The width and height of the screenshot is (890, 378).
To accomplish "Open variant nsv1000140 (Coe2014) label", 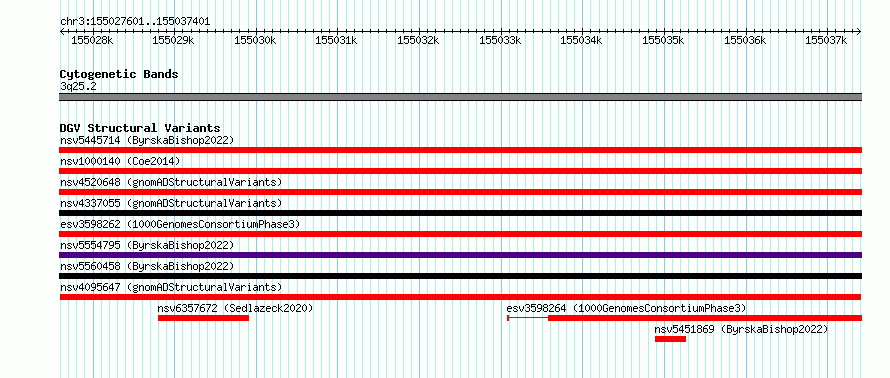I will [x=120, y=161].
